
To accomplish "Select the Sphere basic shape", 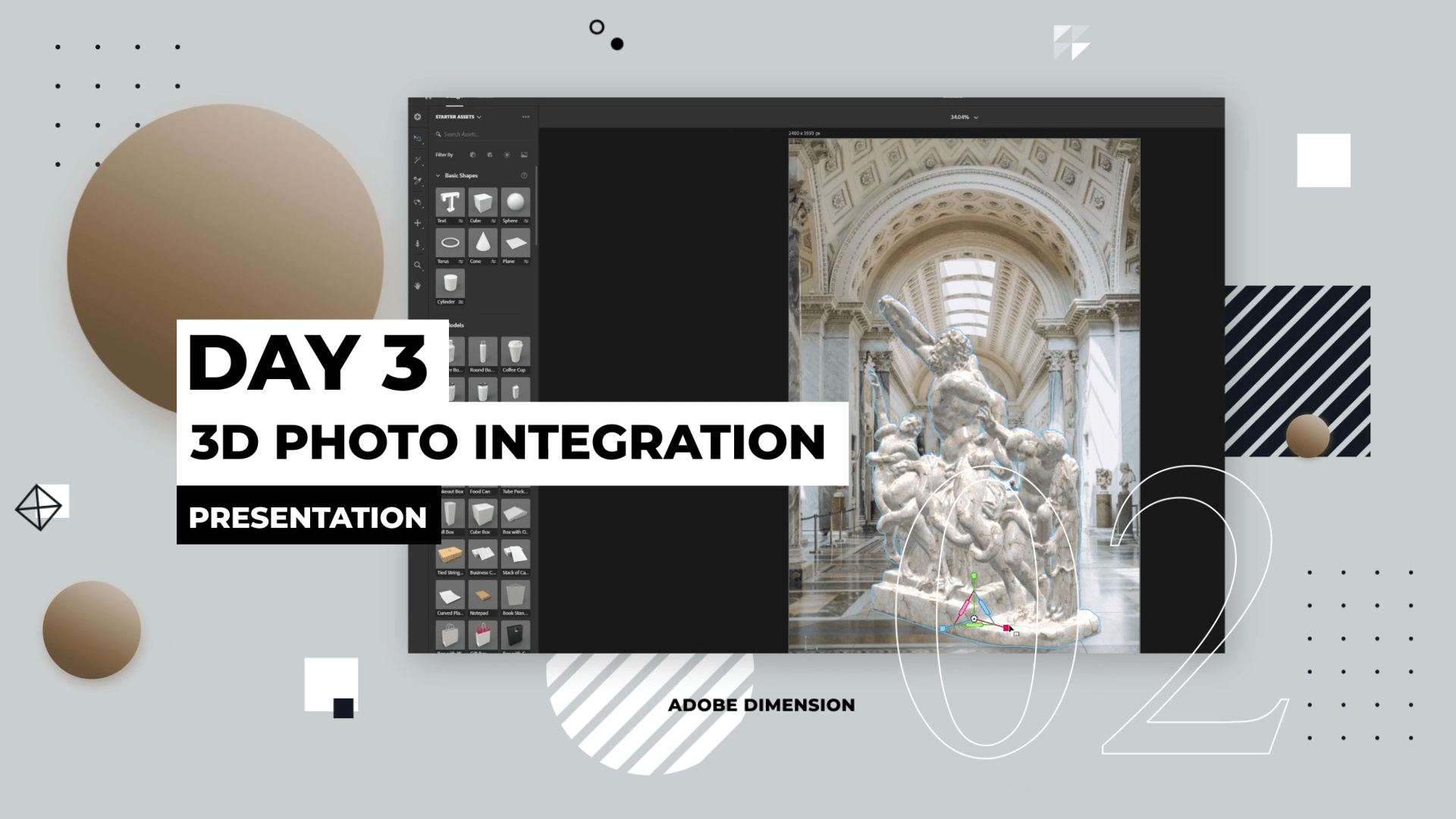I will pos(516,202).
